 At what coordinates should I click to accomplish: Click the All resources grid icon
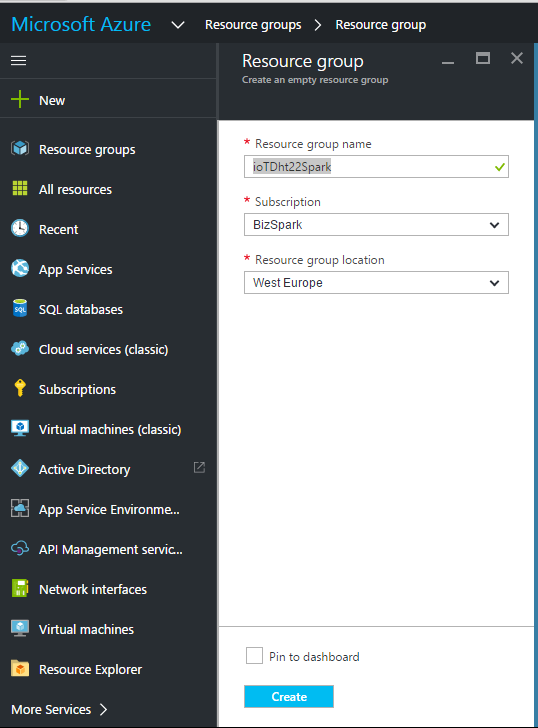coord(20,188)
